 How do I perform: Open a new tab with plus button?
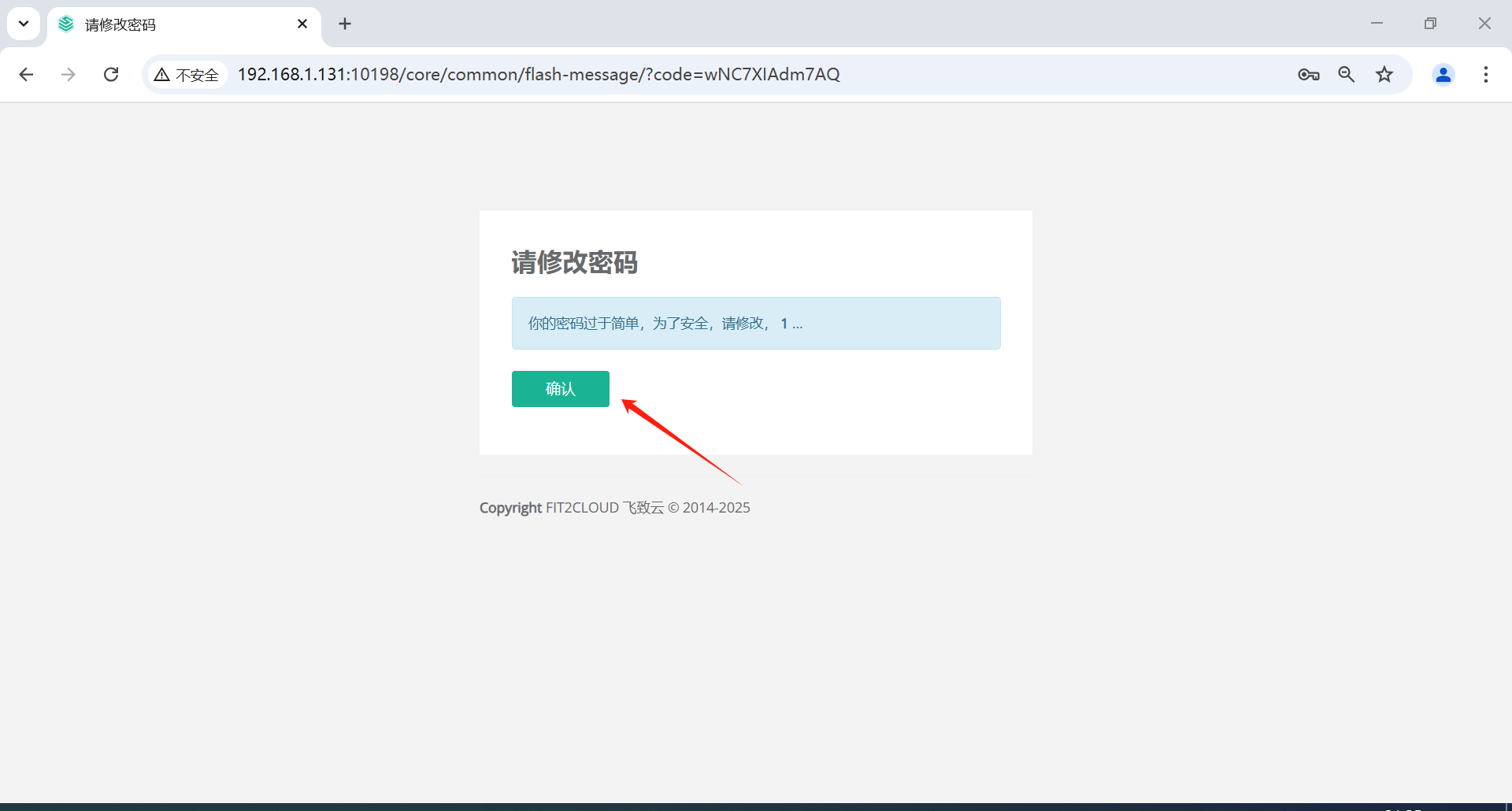[x=345, y=24]
